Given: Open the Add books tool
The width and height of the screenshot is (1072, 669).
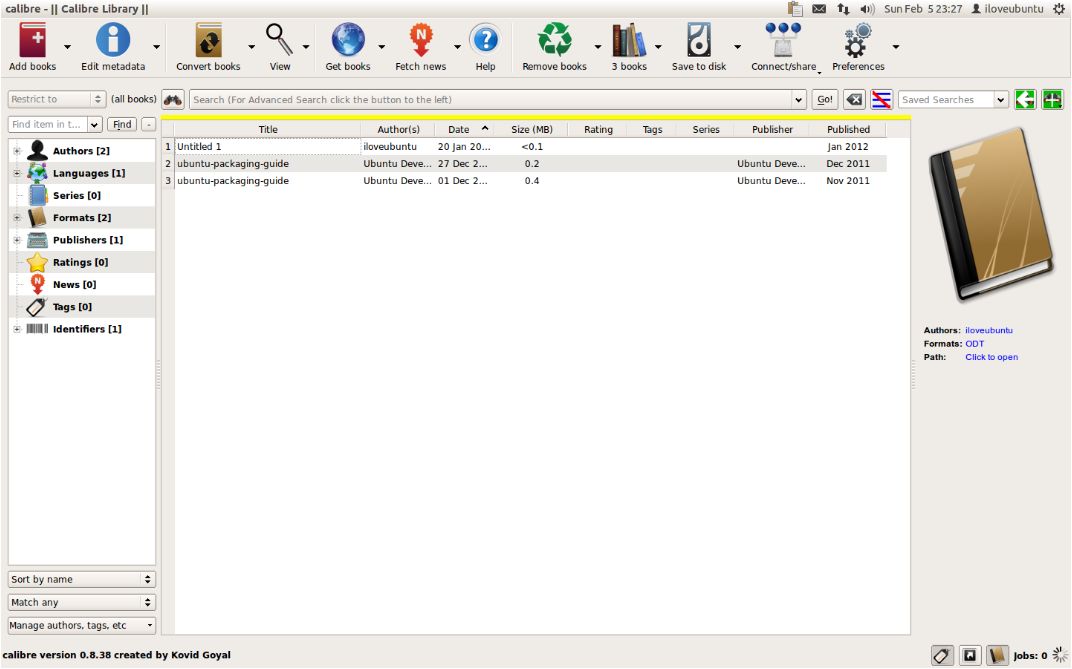Looking at the screenshot, I should [32, 46].
